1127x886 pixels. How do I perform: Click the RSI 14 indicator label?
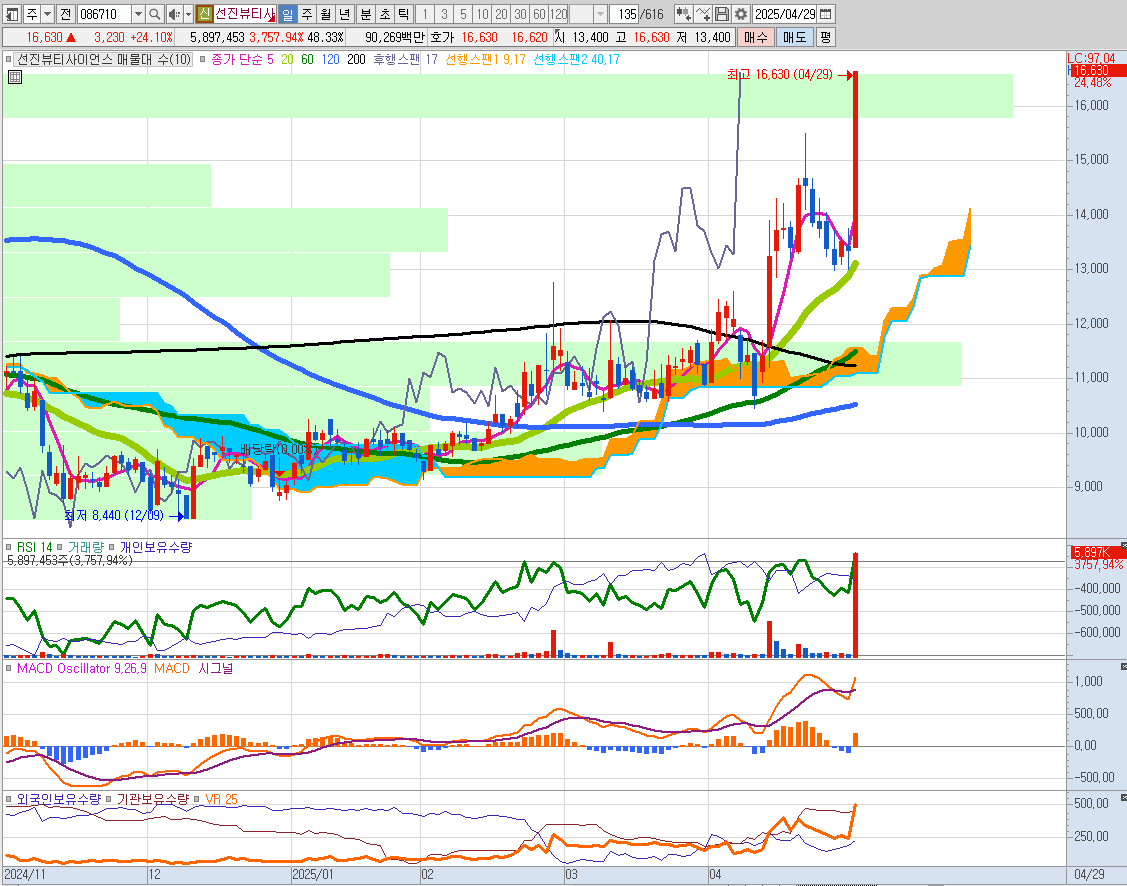pyautogui.click(x=34, y=548)
